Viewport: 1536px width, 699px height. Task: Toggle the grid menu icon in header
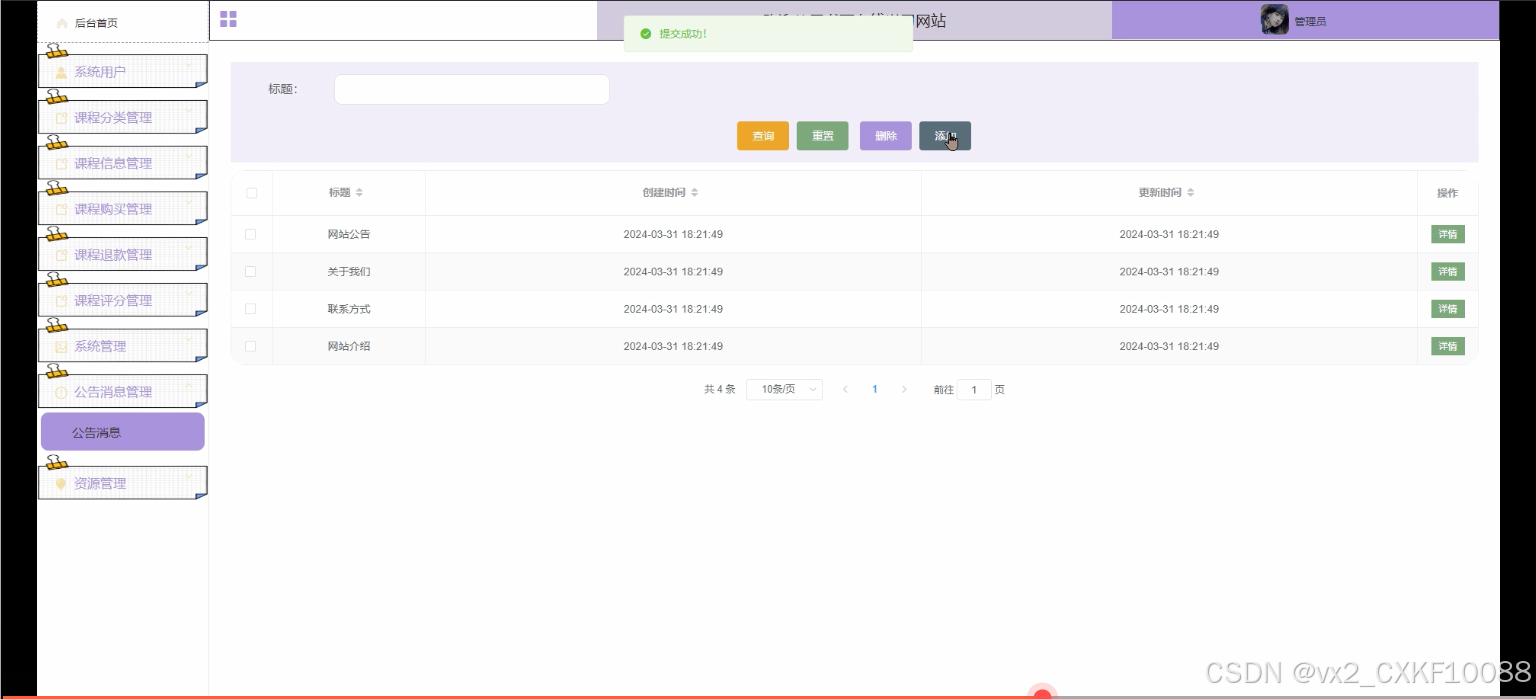pyautogui.click(x=228, y=19)
